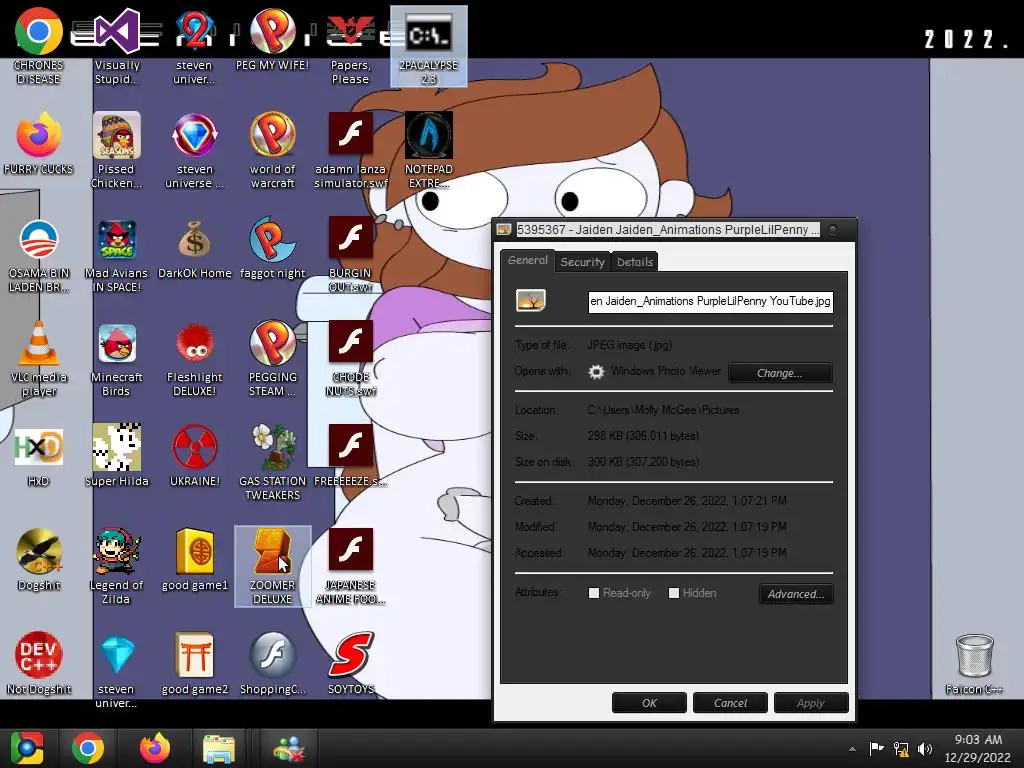The width and height of the screenshot is (1024, 768).
Task: Select the Mad Avians IN SPACE! icon
Action: [116, 255]
